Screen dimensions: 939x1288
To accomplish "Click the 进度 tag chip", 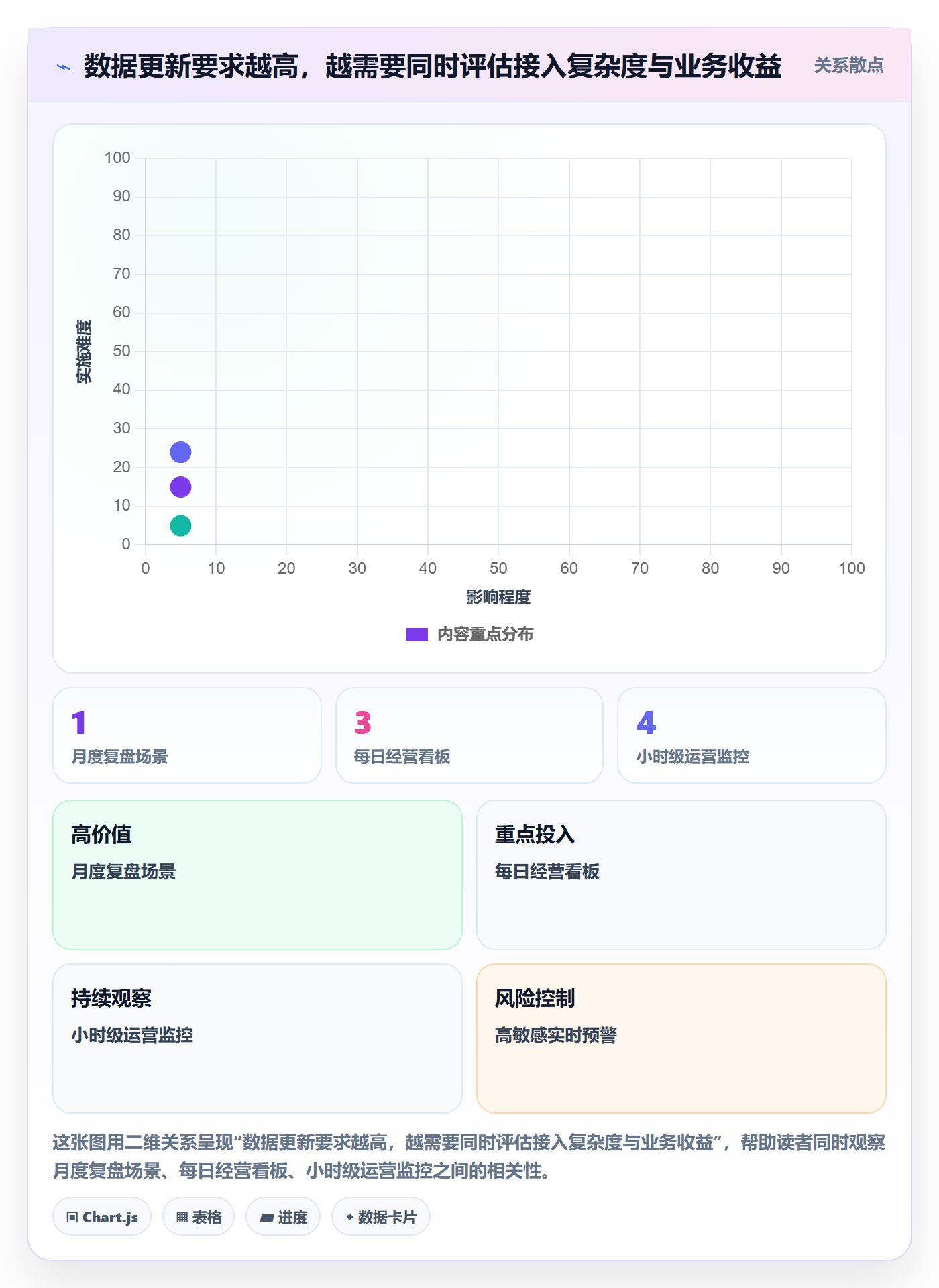I will pyautogui.click(x=283, y=1217).
